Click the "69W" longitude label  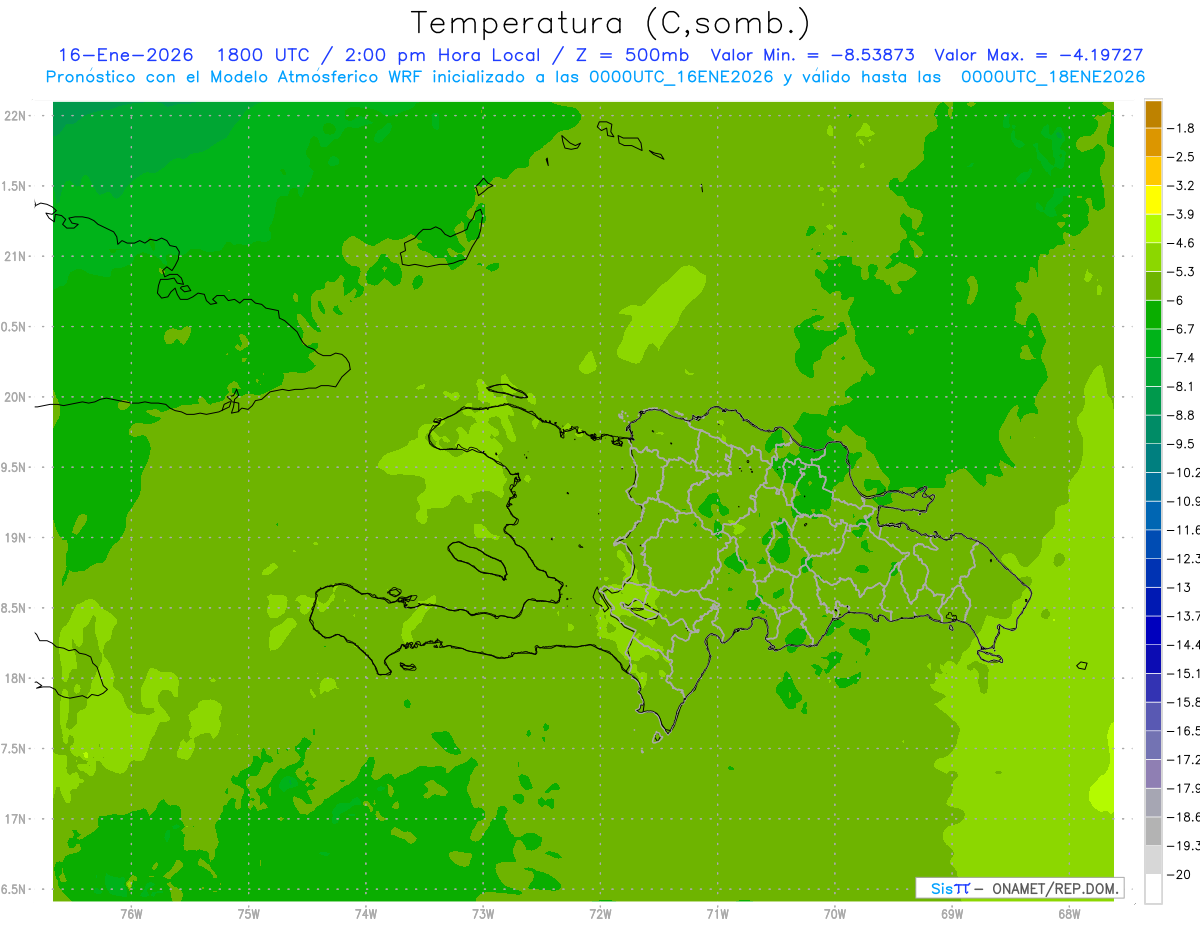[x=952, y=914]
